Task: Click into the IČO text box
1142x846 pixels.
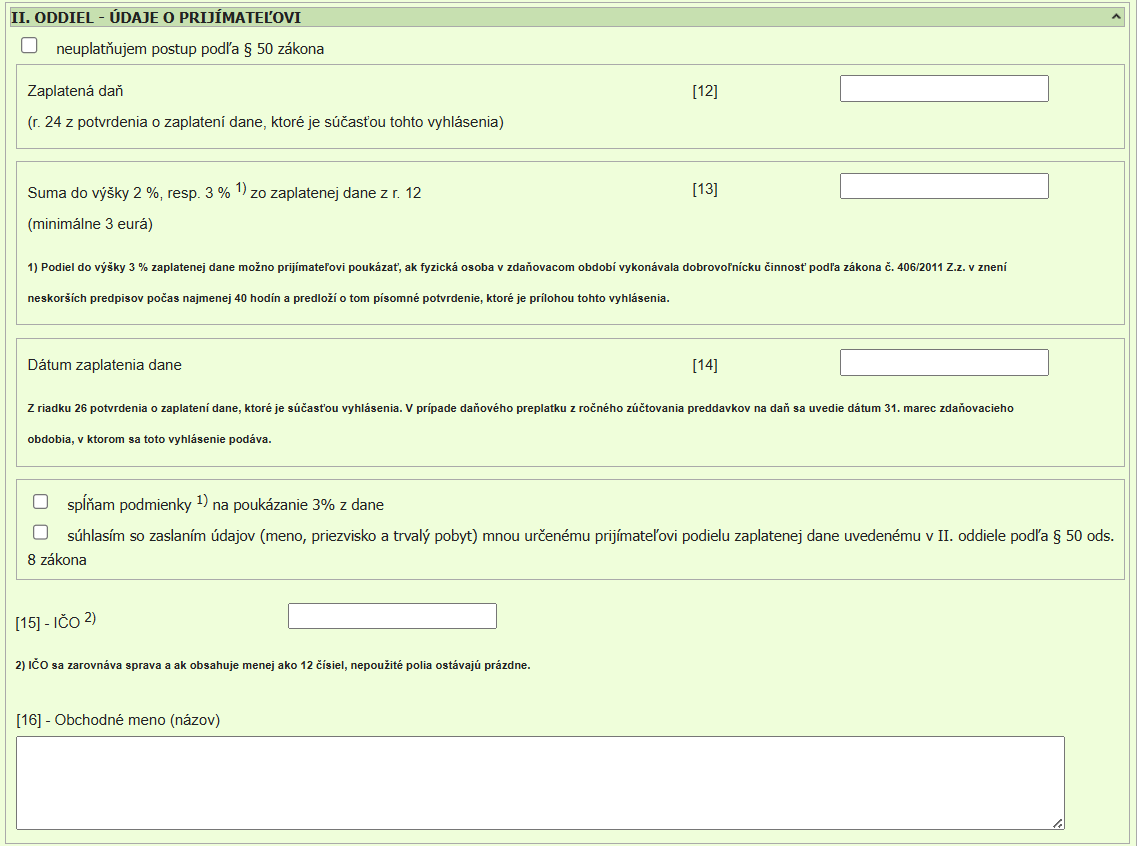Action: (392, 617)
